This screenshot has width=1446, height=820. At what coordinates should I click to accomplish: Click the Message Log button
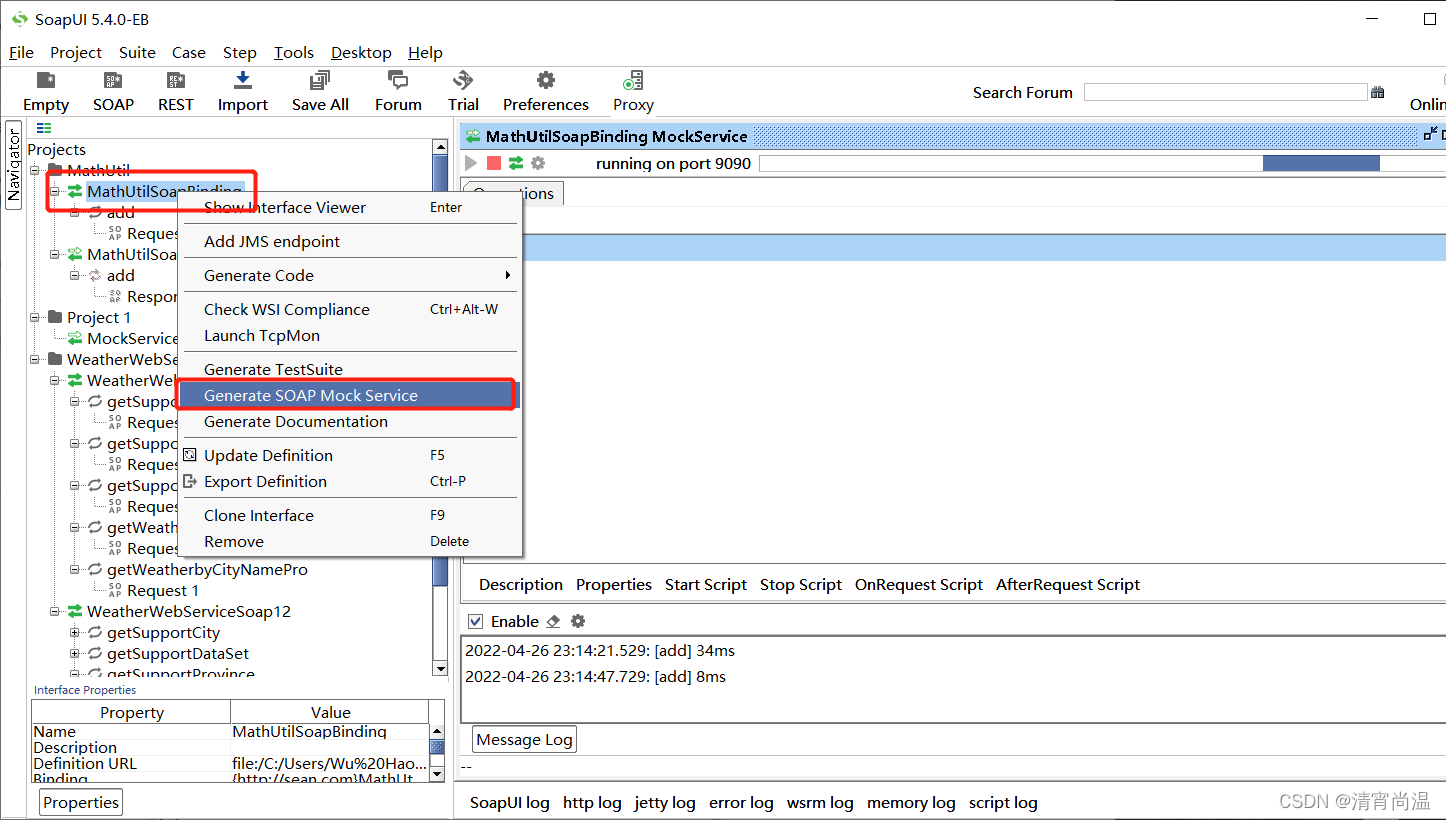coord(523,739)
